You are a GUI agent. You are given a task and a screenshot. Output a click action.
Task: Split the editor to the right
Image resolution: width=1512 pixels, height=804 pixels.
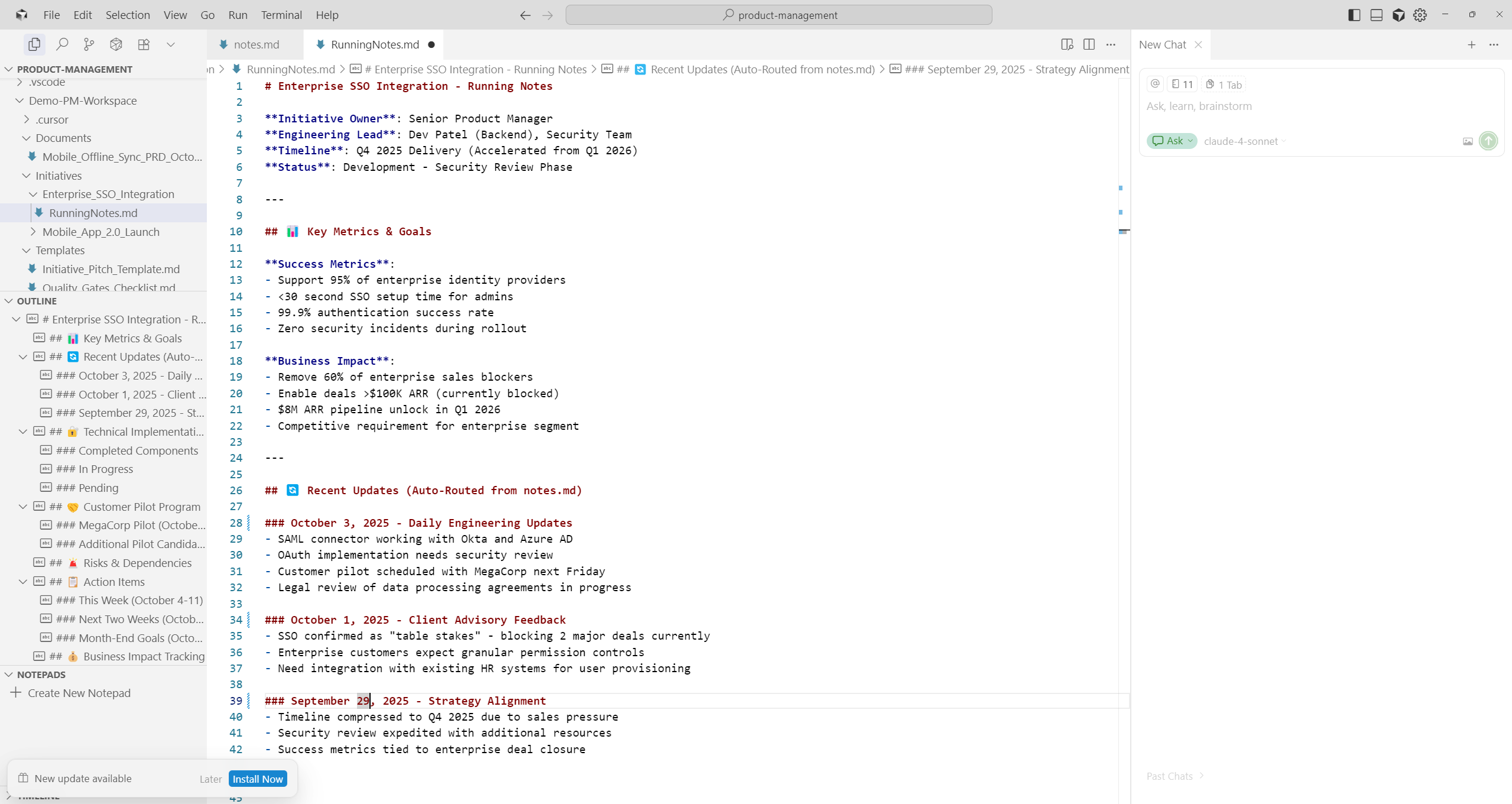[1089, 44]
